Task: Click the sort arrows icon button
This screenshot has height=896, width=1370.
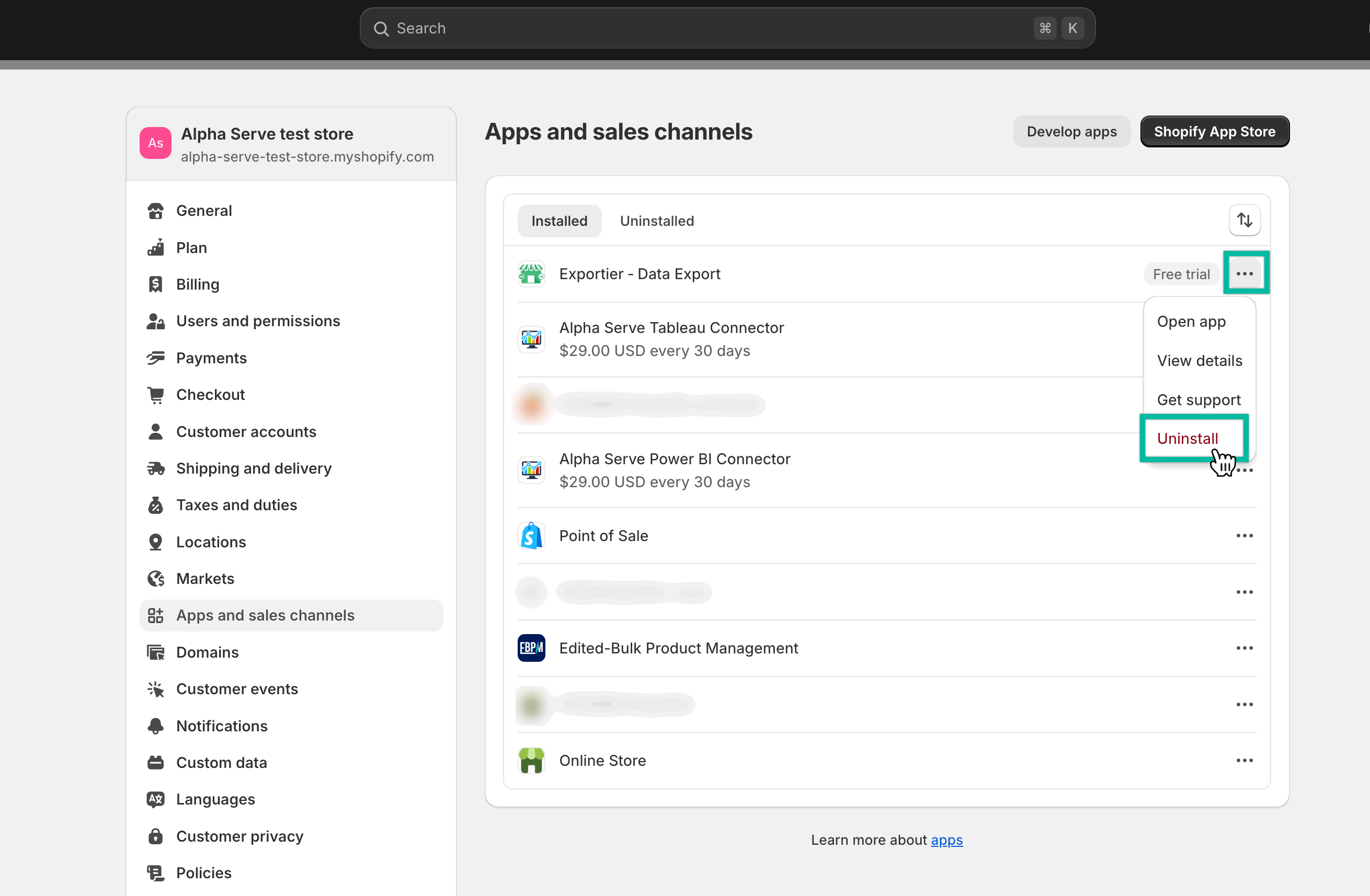Action: pyautogui.click(x=1245, y=221)
